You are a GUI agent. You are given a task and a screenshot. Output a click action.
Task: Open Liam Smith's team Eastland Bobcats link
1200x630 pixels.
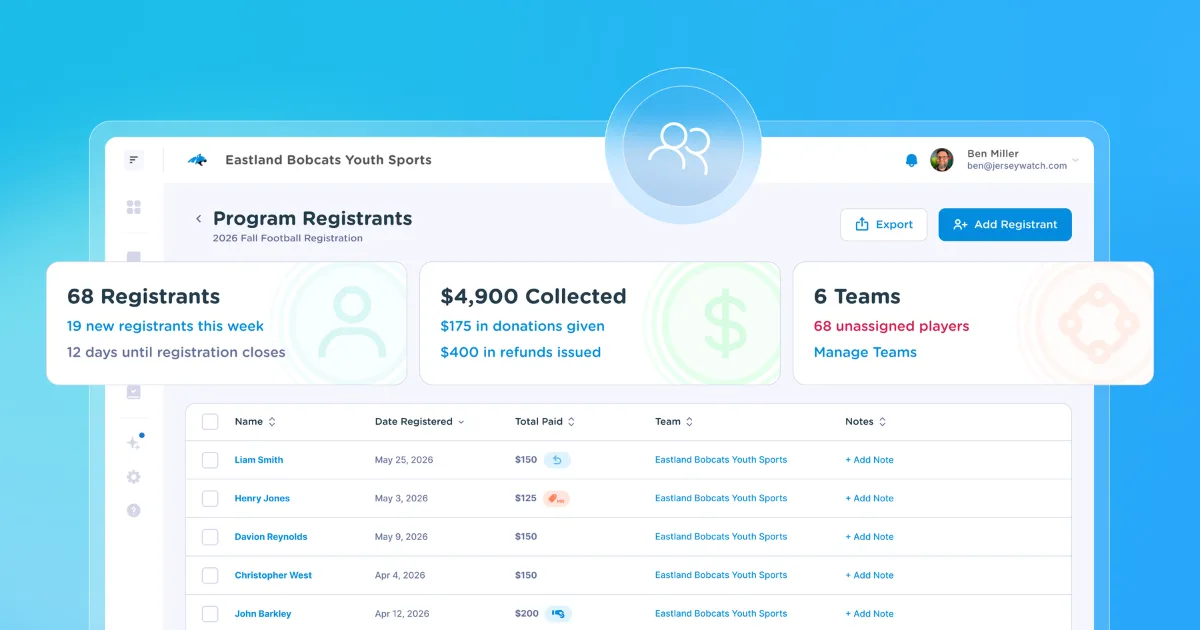721,460
